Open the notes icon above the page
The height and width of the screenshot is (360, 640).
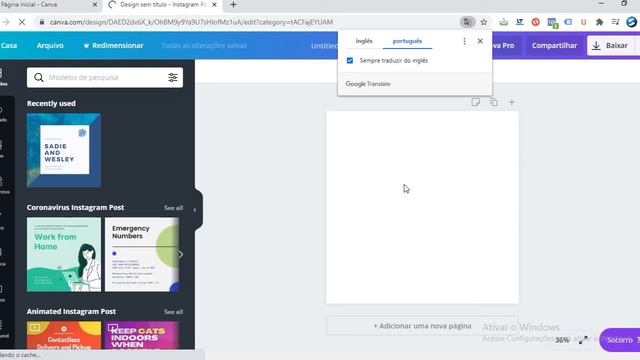[476, 102]
